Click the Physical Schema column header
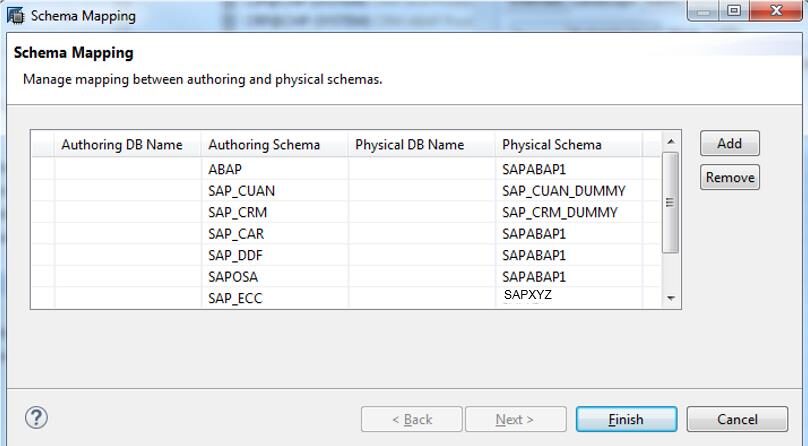 pos(552,145)
